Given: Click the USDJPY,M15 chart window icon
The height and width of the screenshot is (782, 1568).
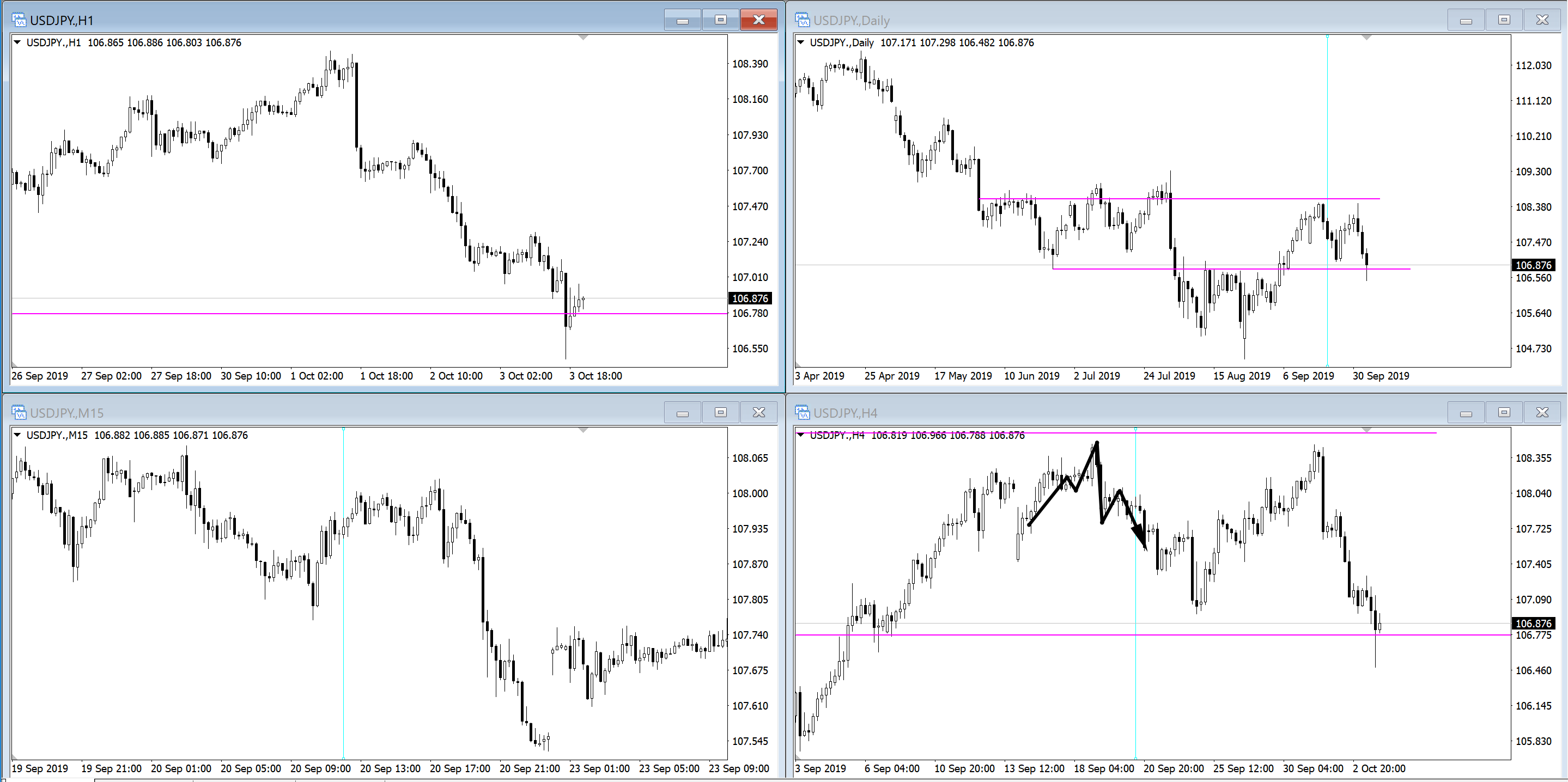Looking at the screenshot, I should point(19,413).
